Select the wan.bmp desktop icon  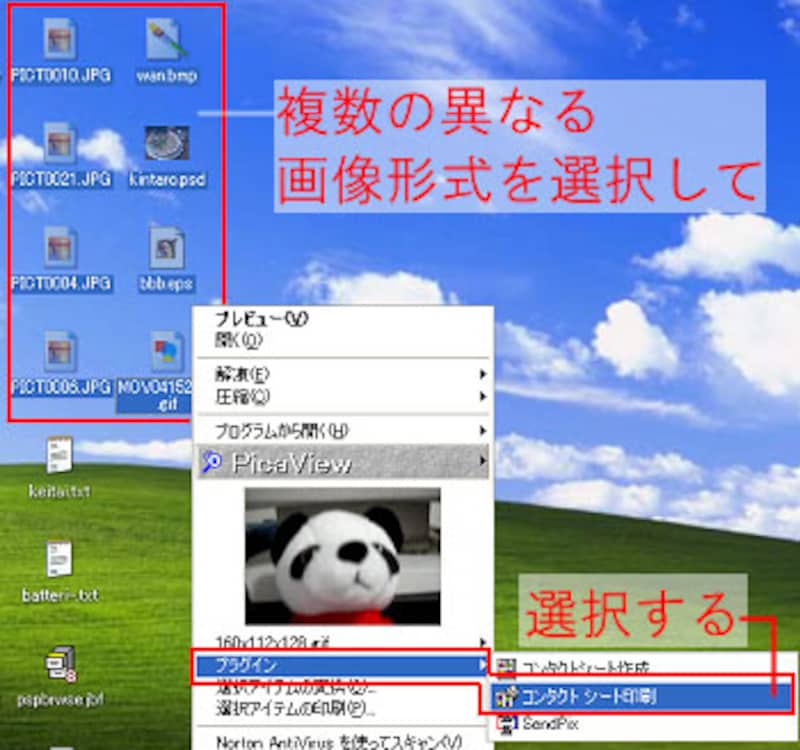coord(167,39)
